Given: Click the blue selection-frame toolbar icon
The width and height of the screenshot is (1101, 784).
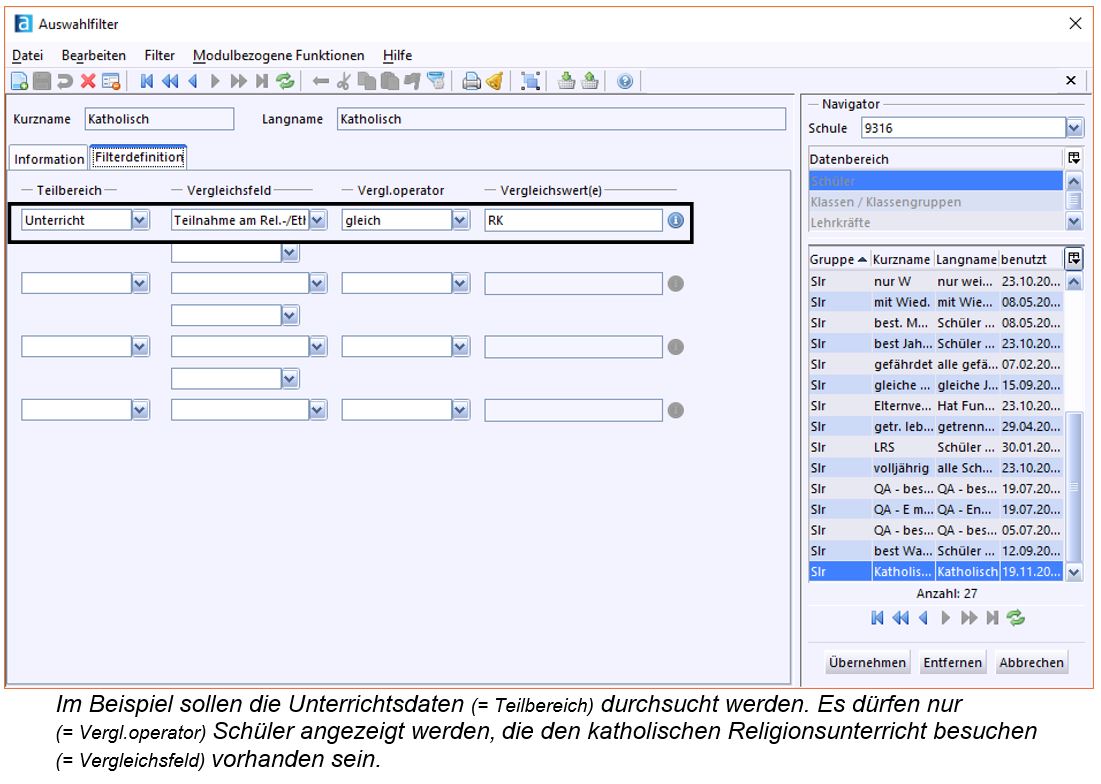Looking at the screenshot, I should (x=530, y=81).
